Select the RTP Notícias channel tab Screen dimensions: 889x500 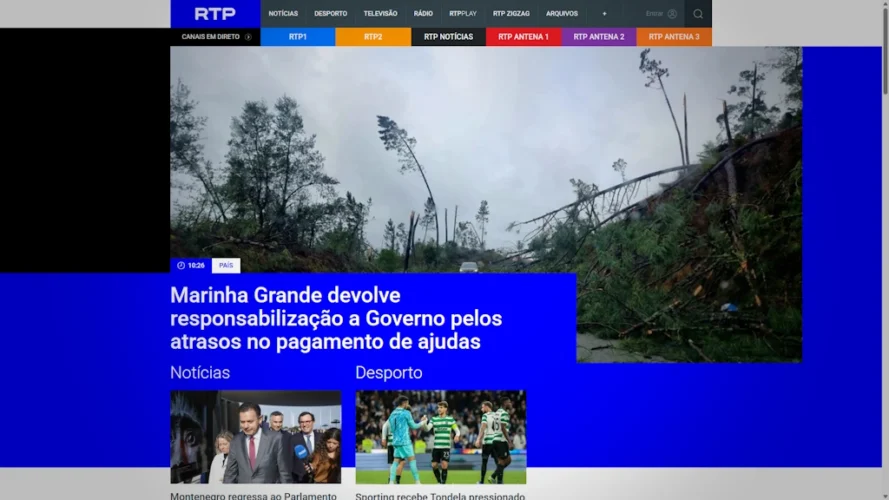click(x=448, y=37)
